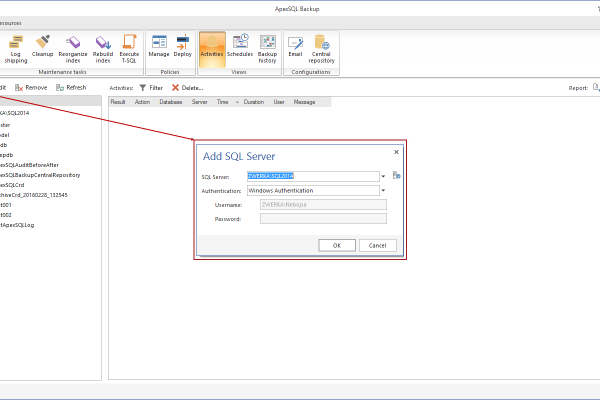Sort by the Result column
Image resolution: width=600 pixels, height=400 pixels.
tap(118, 102)
